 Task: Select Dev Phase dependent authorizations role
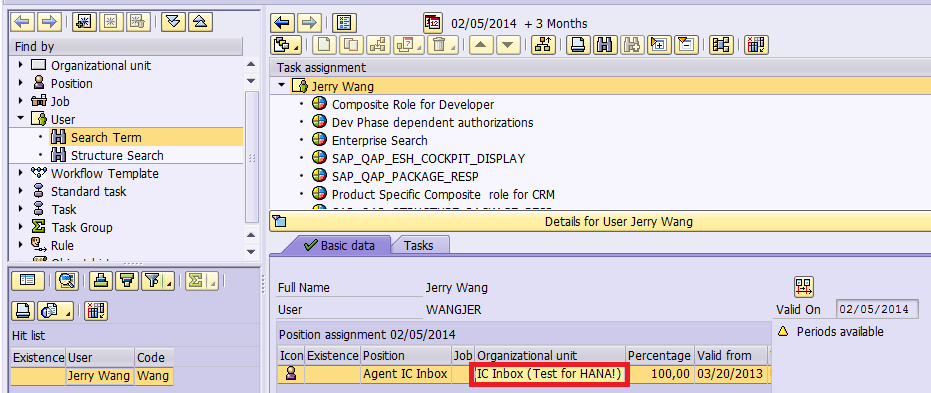click(432, 122)
